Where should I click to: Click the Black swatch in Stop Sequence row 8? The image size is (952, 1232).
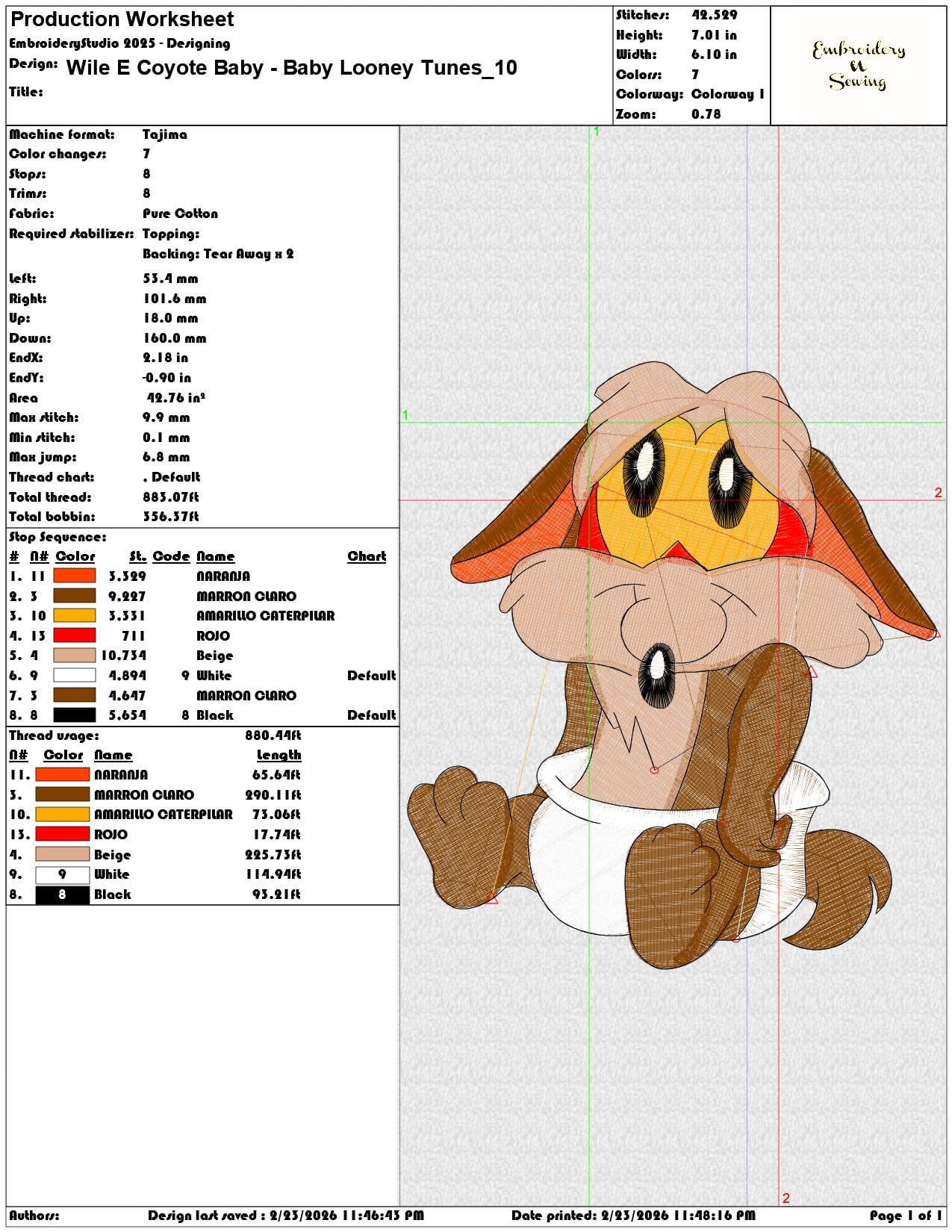pyautogui.click(x=75, y=715)
